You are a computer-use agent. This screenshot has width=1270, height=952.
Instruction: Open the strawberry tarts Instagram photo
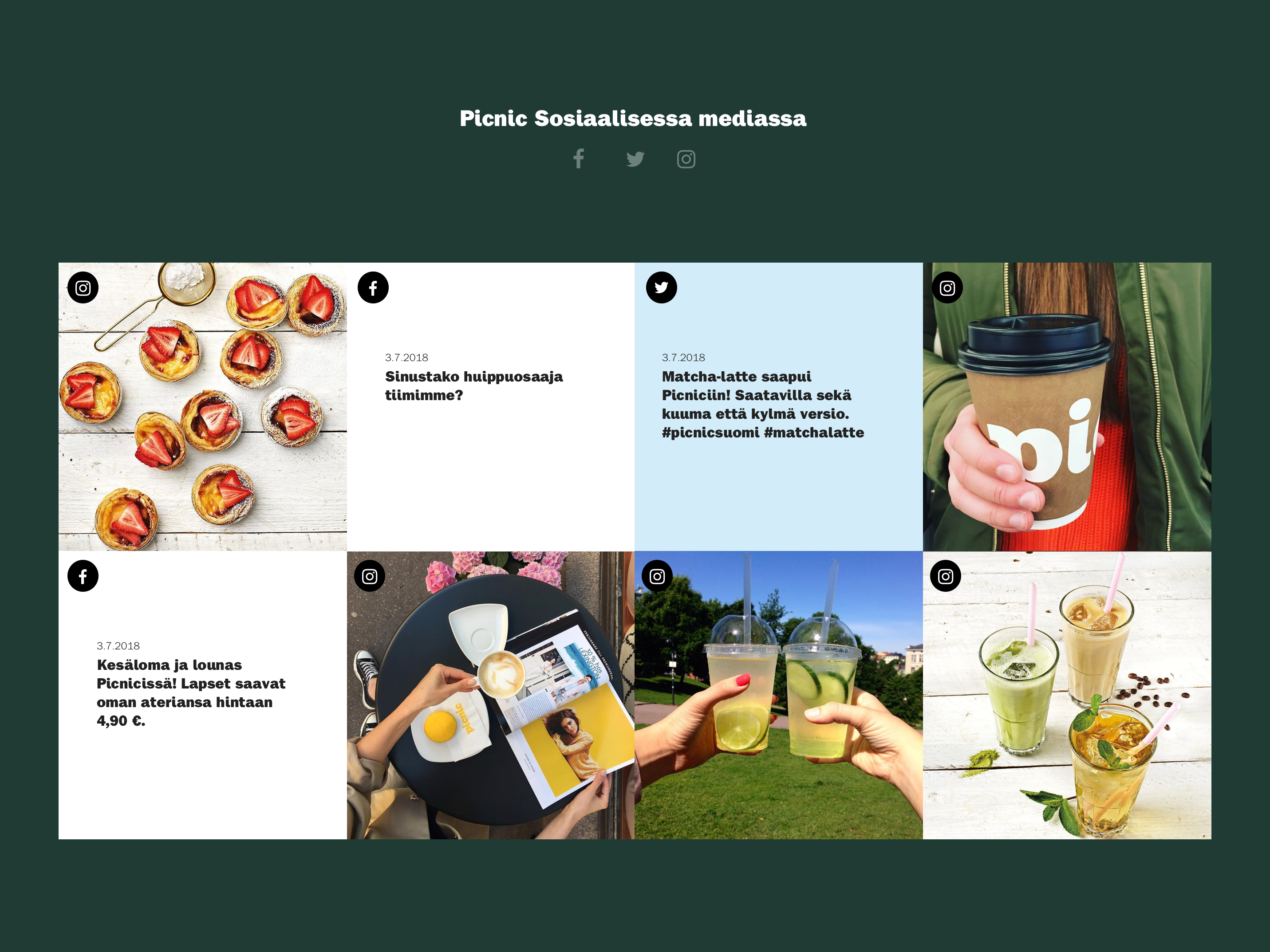click(203, 407)
